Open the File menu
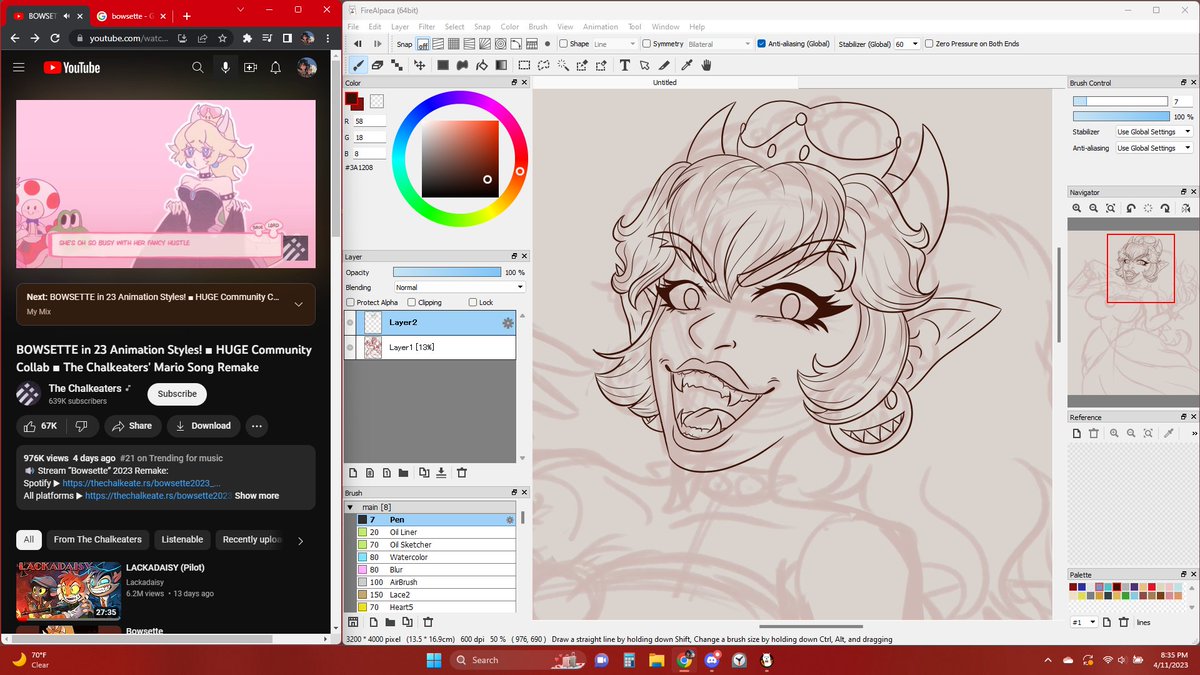1200x675 pixels. pos(353,27)
